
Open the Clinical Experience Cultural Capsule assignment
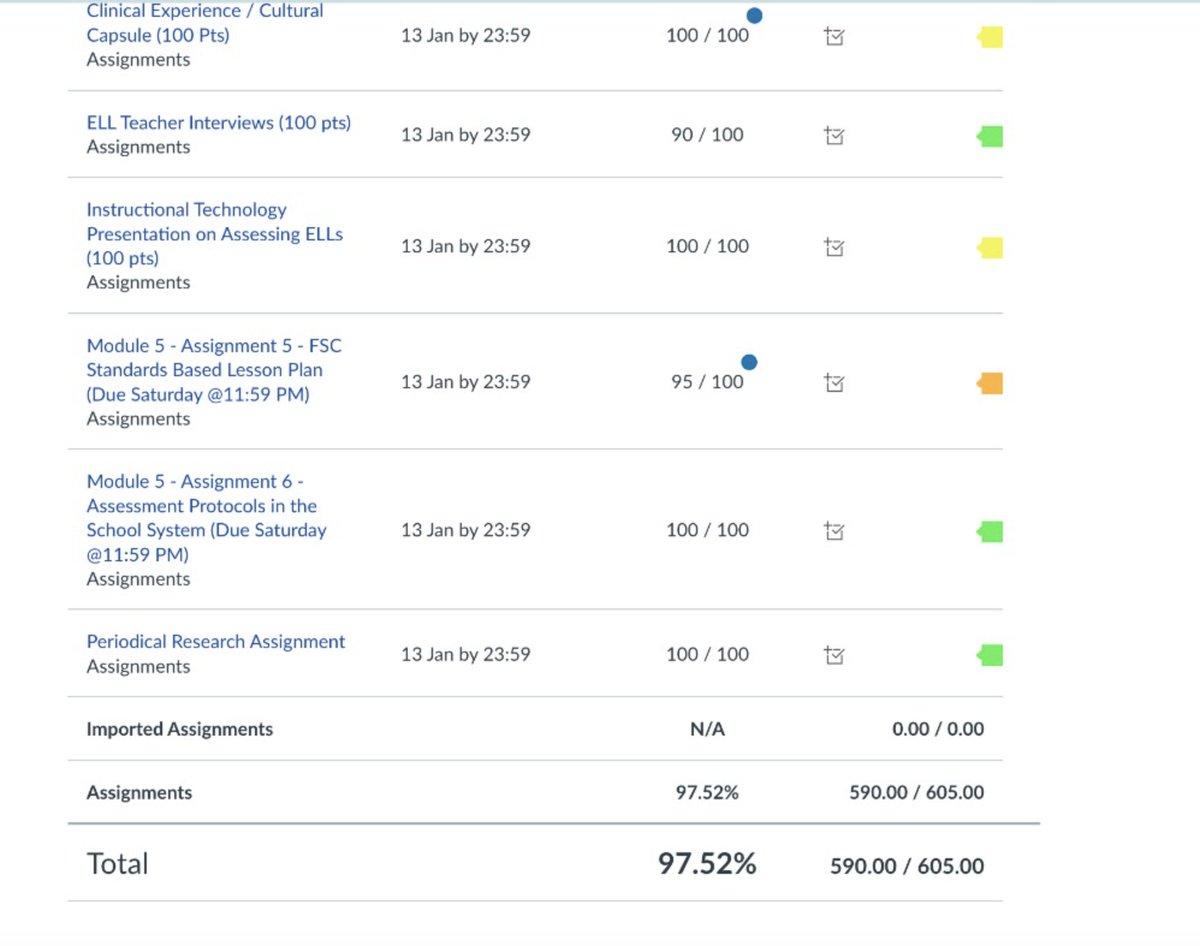click(x=204, y=23)
